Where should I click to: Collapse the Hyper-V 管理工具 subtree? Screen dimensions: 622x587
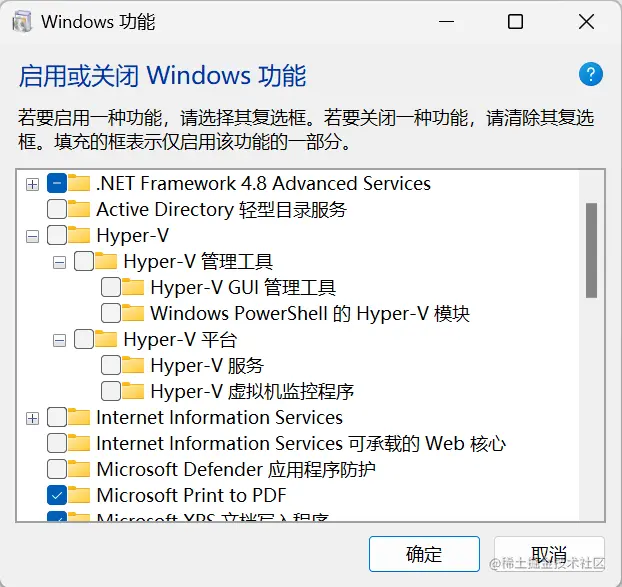click(x=59, y=262)
